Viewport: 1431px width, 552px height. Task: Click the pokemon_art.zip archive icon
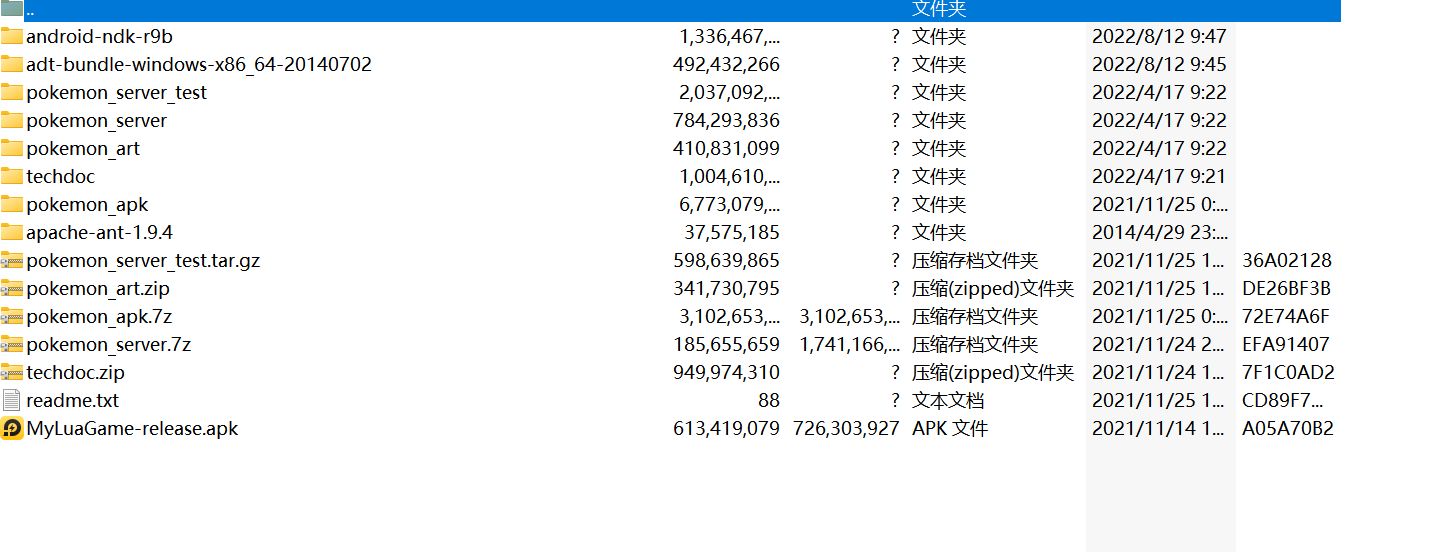tap(12, 288)
